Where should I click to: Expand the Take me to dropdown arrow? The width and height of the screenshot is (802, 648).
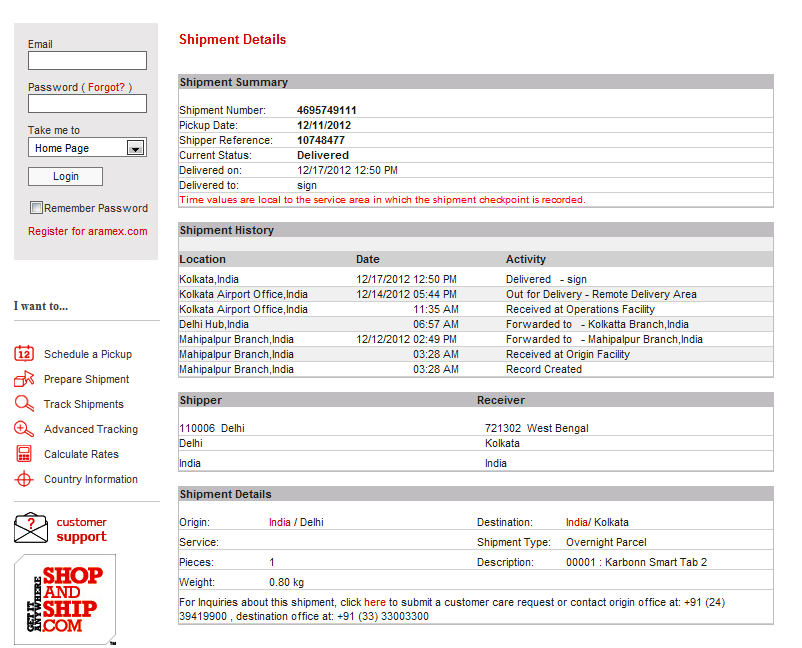click(x=136, y=148)
